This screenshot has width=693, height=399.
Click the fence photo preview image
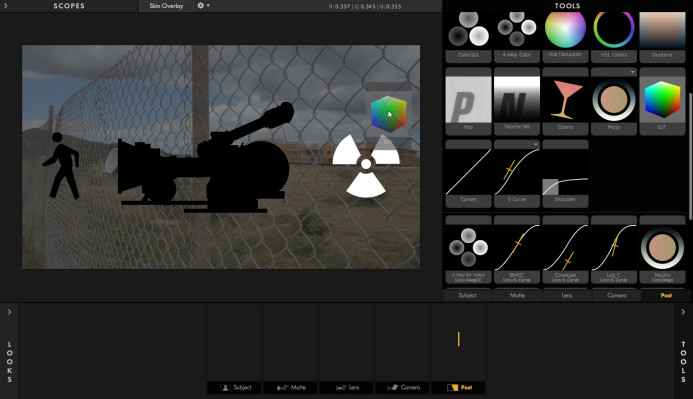[221, 157]
